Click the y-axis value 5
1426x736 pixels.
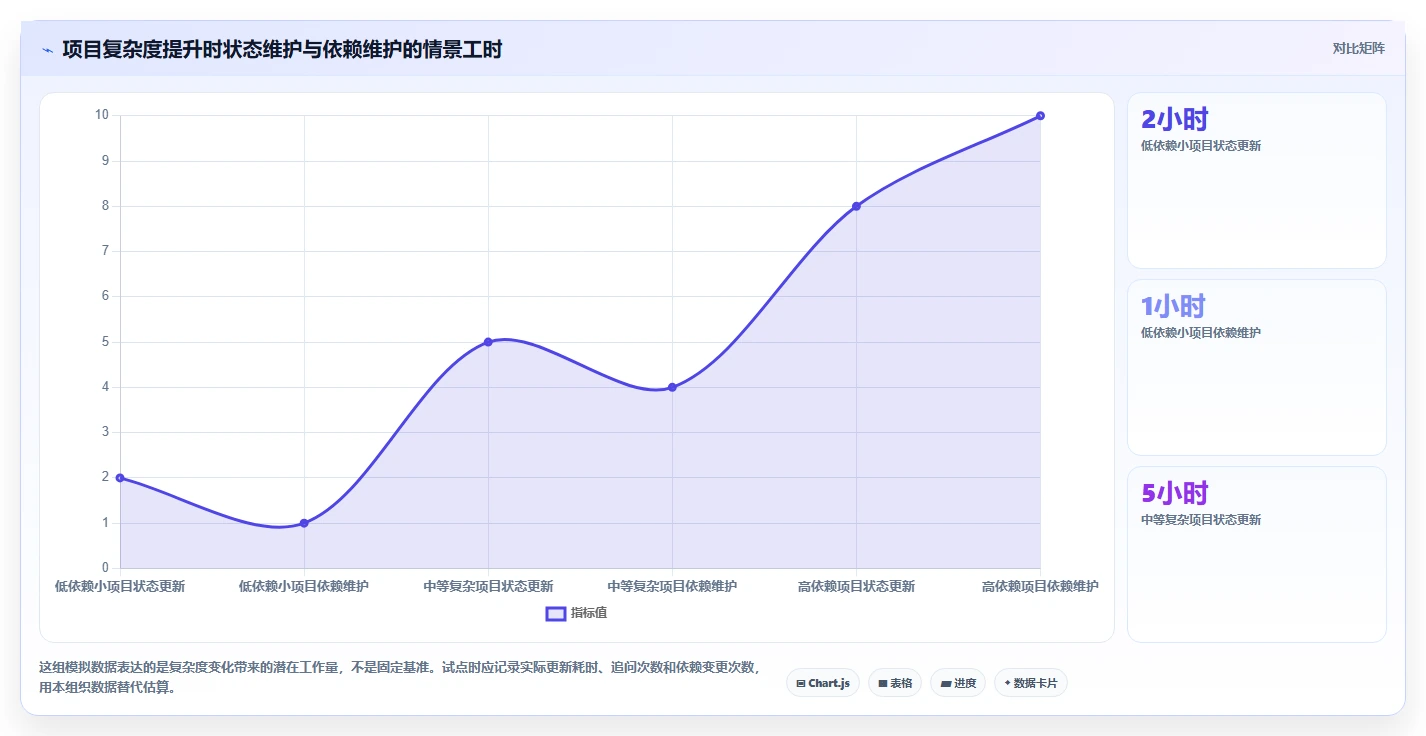click(x=105, y=342)
